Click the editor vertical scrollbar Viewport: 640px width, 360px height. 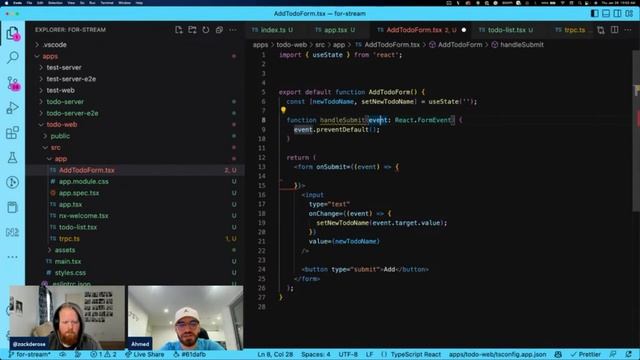[x=636, y=131]
